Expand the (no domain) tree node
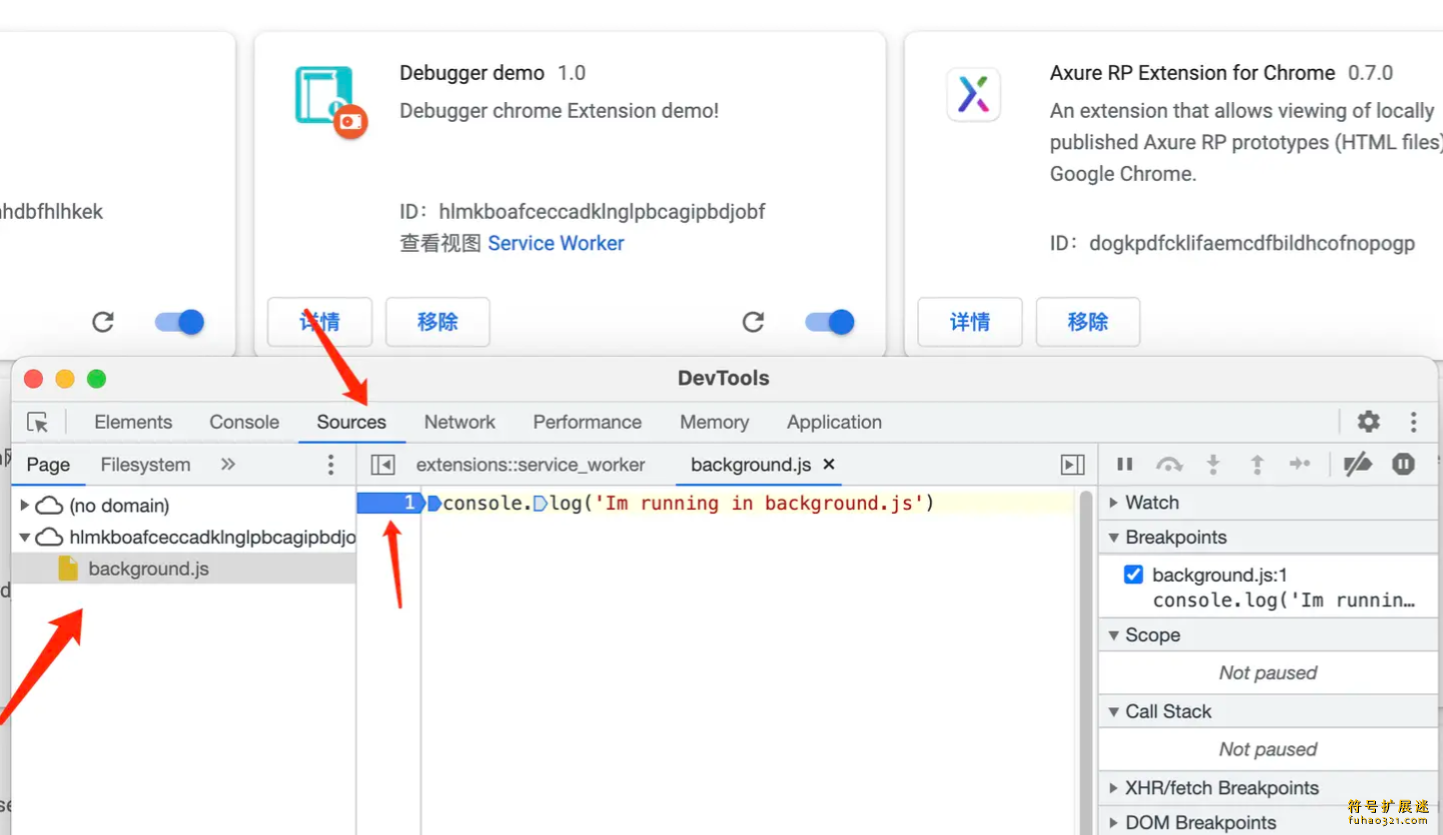The width and height of the screenshot is (1443, 835). (25, 505)
